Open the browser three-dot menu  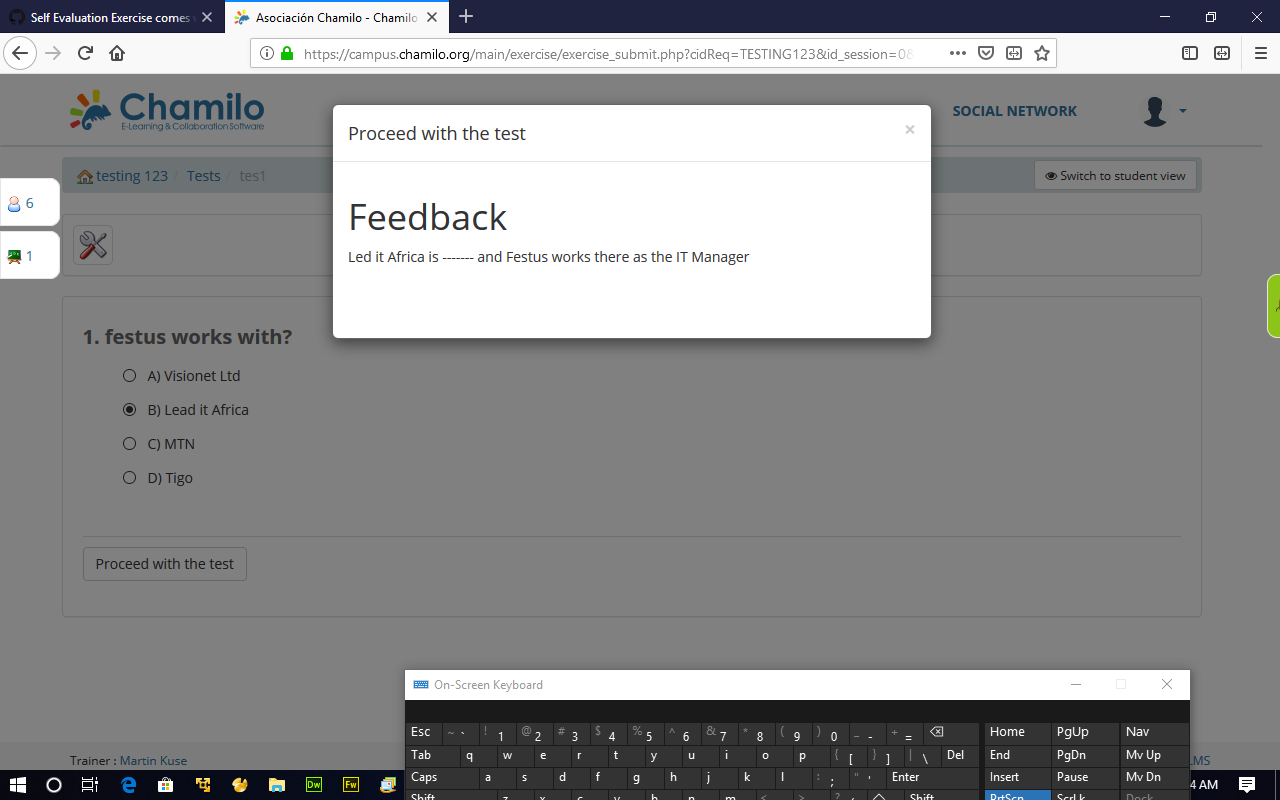(957, 53)
